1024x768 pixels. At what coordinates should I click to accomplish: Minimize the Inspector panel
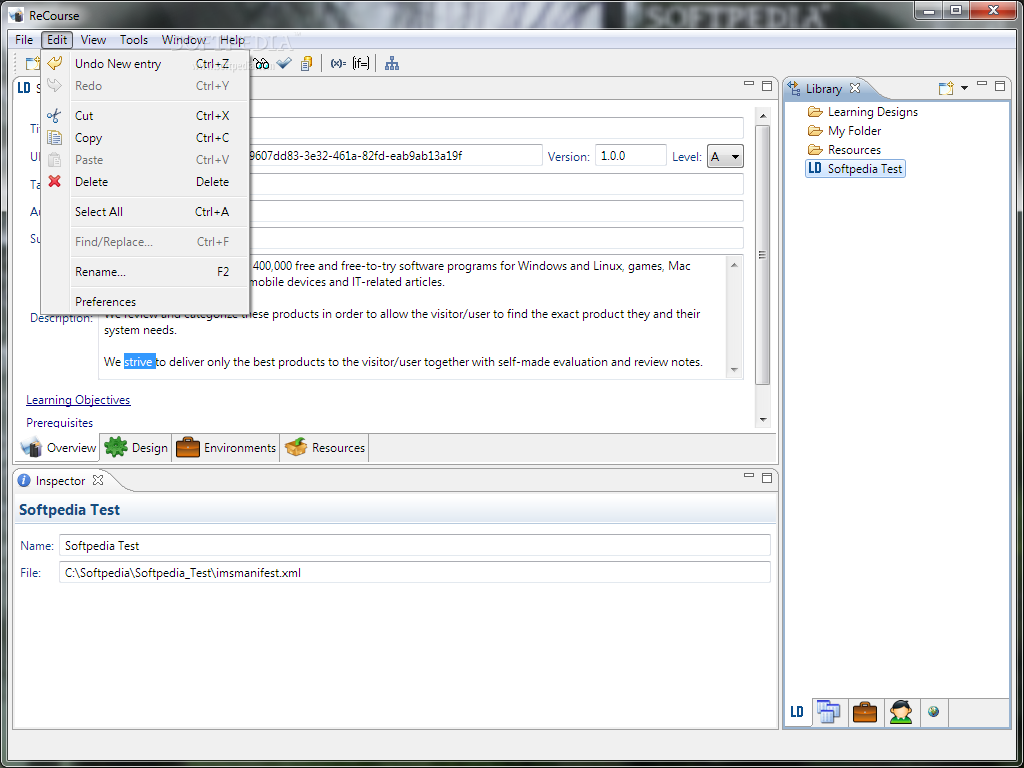[749, 476]
